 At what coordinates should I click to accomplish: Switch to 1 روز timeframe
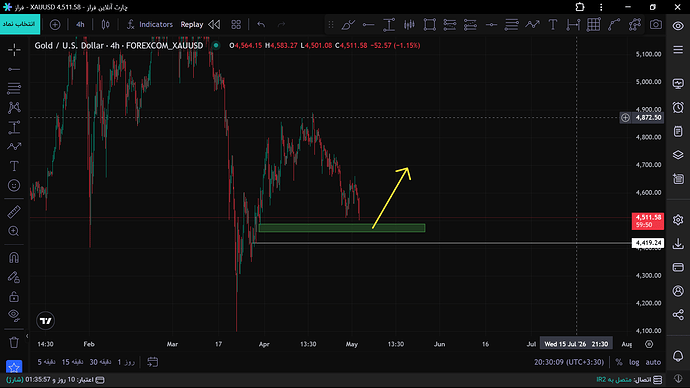[x=126, y=362]
